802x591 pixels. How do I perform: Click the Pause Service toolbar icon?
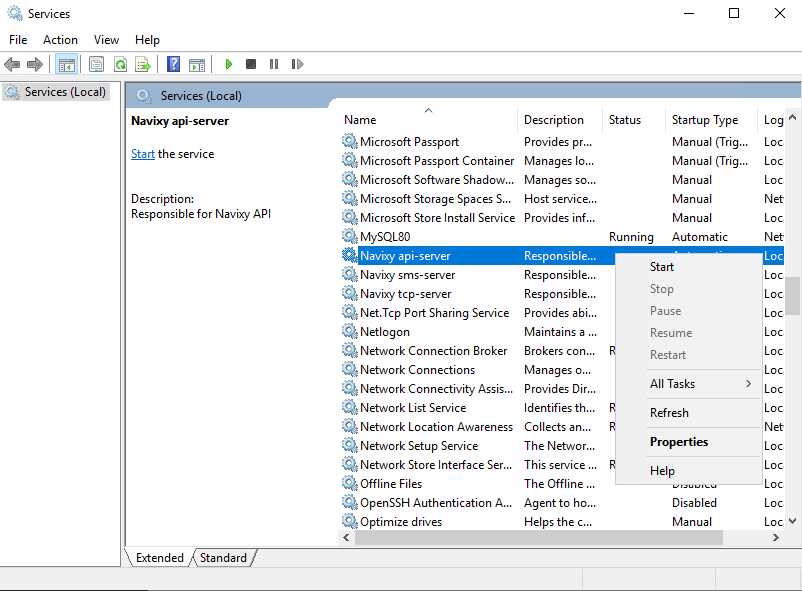[274, 64]
